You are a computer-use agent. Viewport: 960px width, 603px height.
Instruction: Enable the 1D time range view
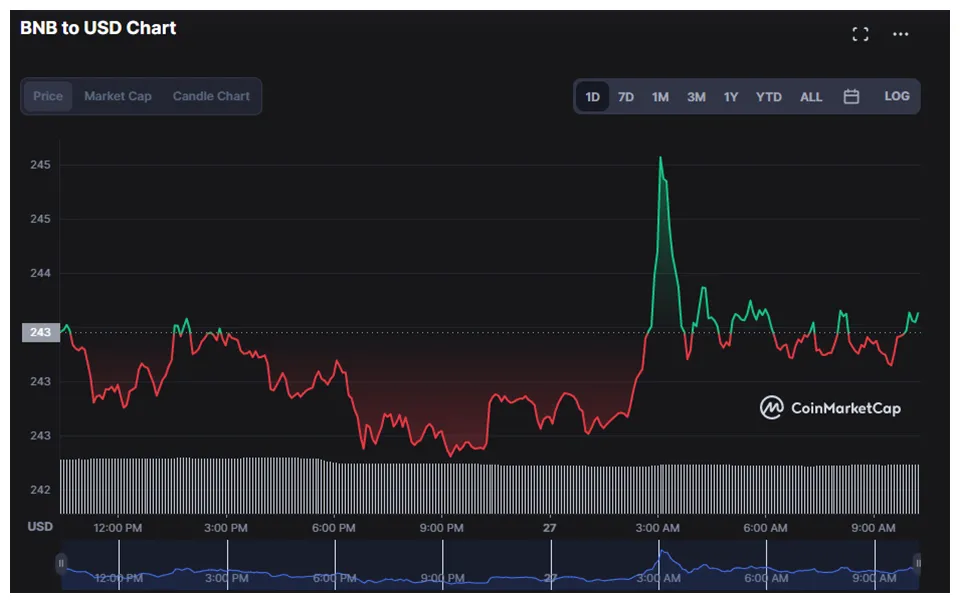coord(593,96)
